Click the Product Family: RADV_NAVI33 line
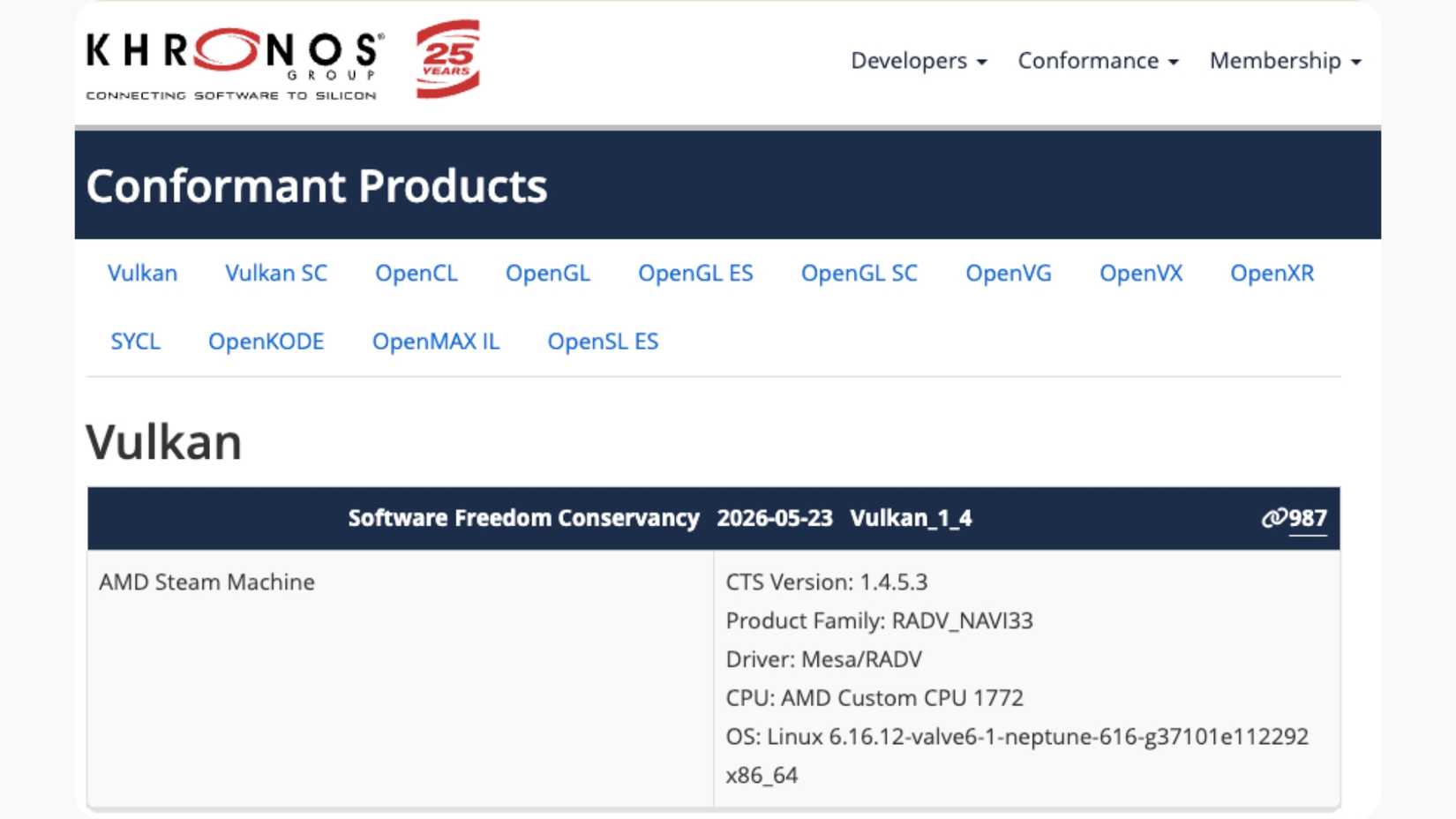This screenshot has height=819, width=1456. click(x=879, y=621)
